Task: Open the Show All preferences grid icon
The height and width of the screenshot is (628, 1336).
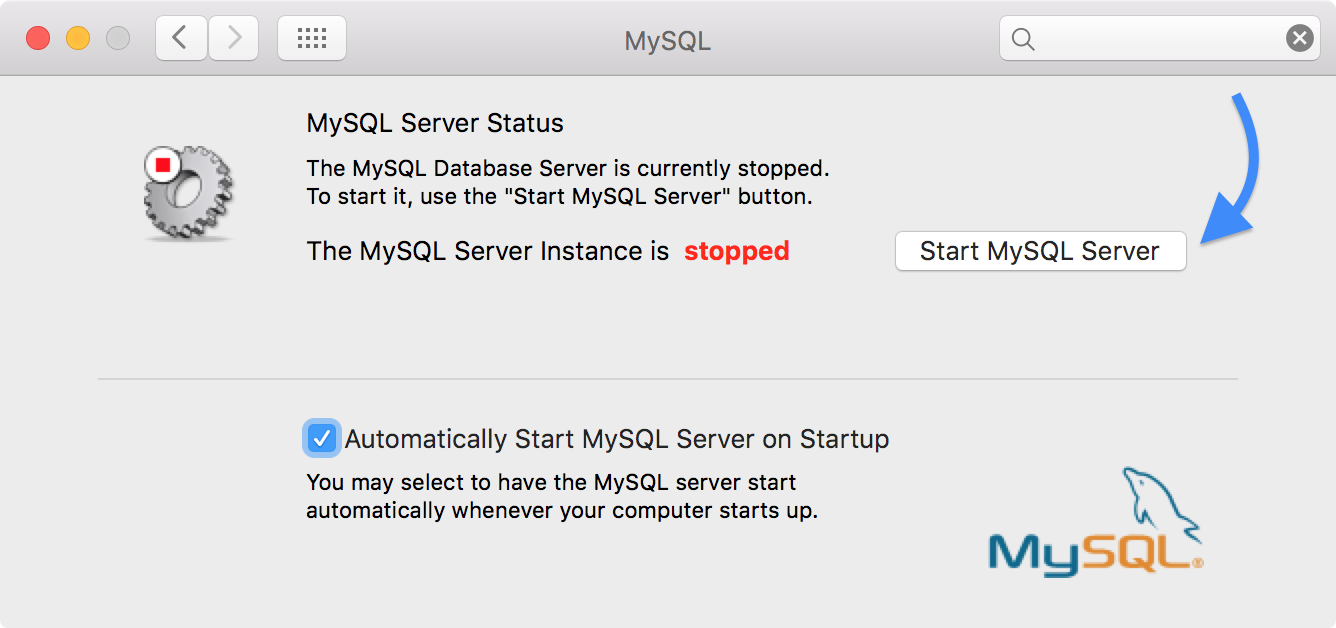Action: 311,37
